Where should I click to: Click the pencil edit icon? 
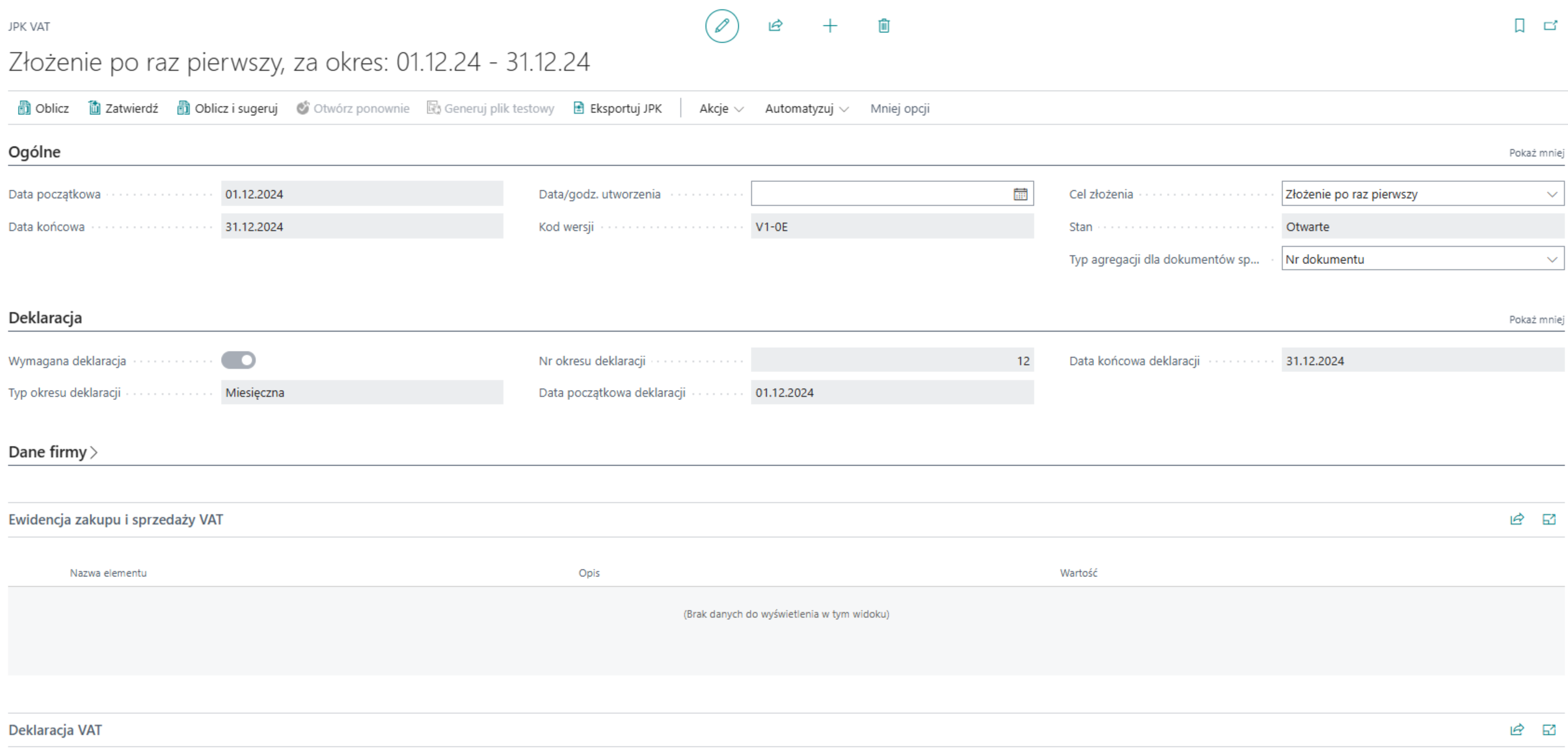[721, 26]
